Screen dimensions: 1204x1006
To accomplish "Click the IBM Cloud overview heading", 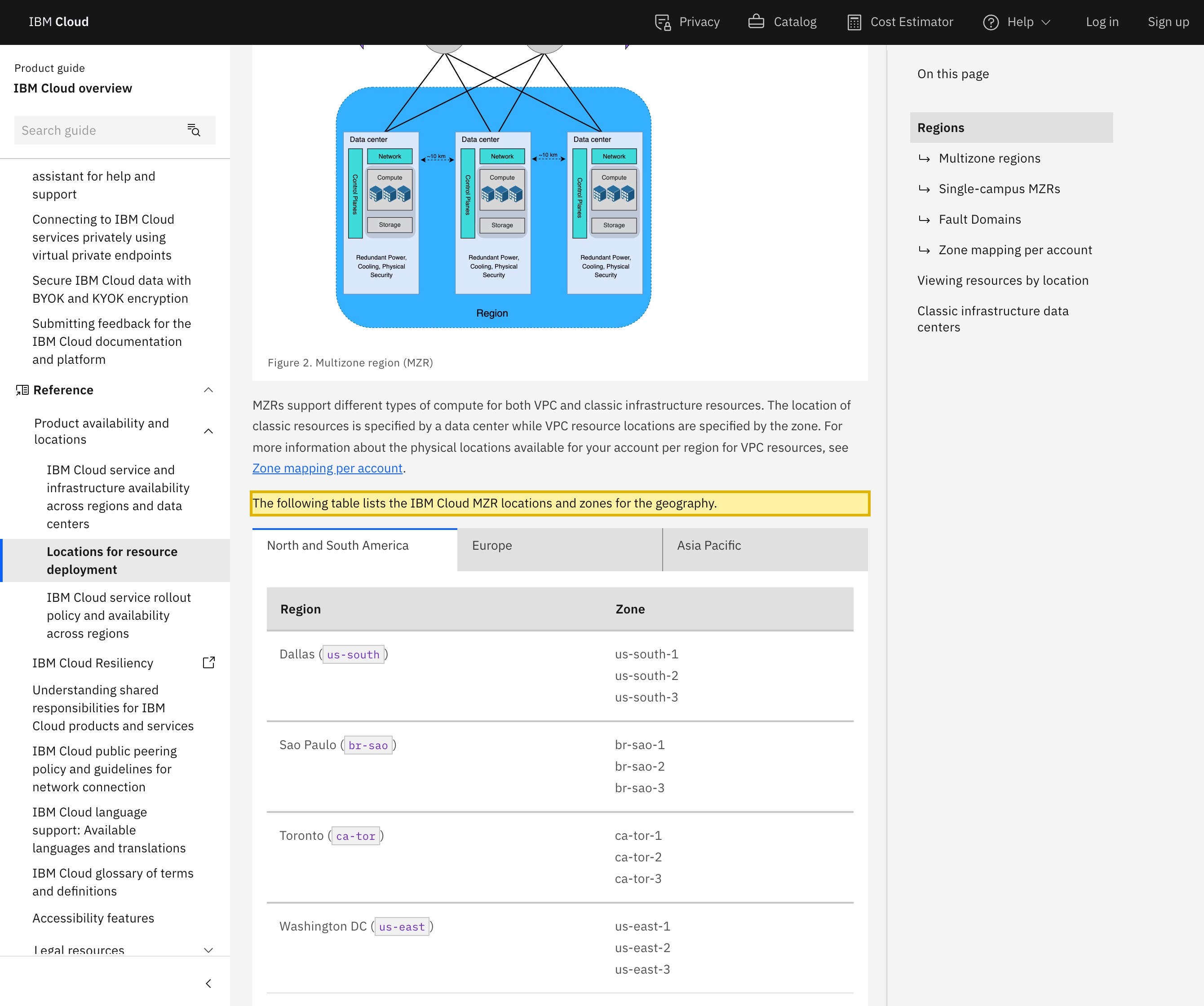I will pos(73,88).
